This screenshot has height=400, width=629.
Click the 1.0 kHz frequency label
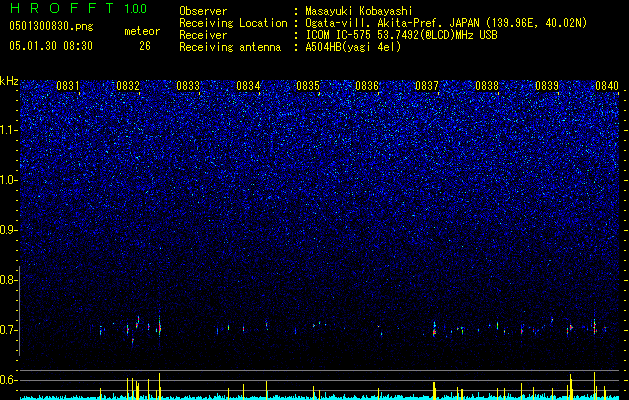(9, 180)
